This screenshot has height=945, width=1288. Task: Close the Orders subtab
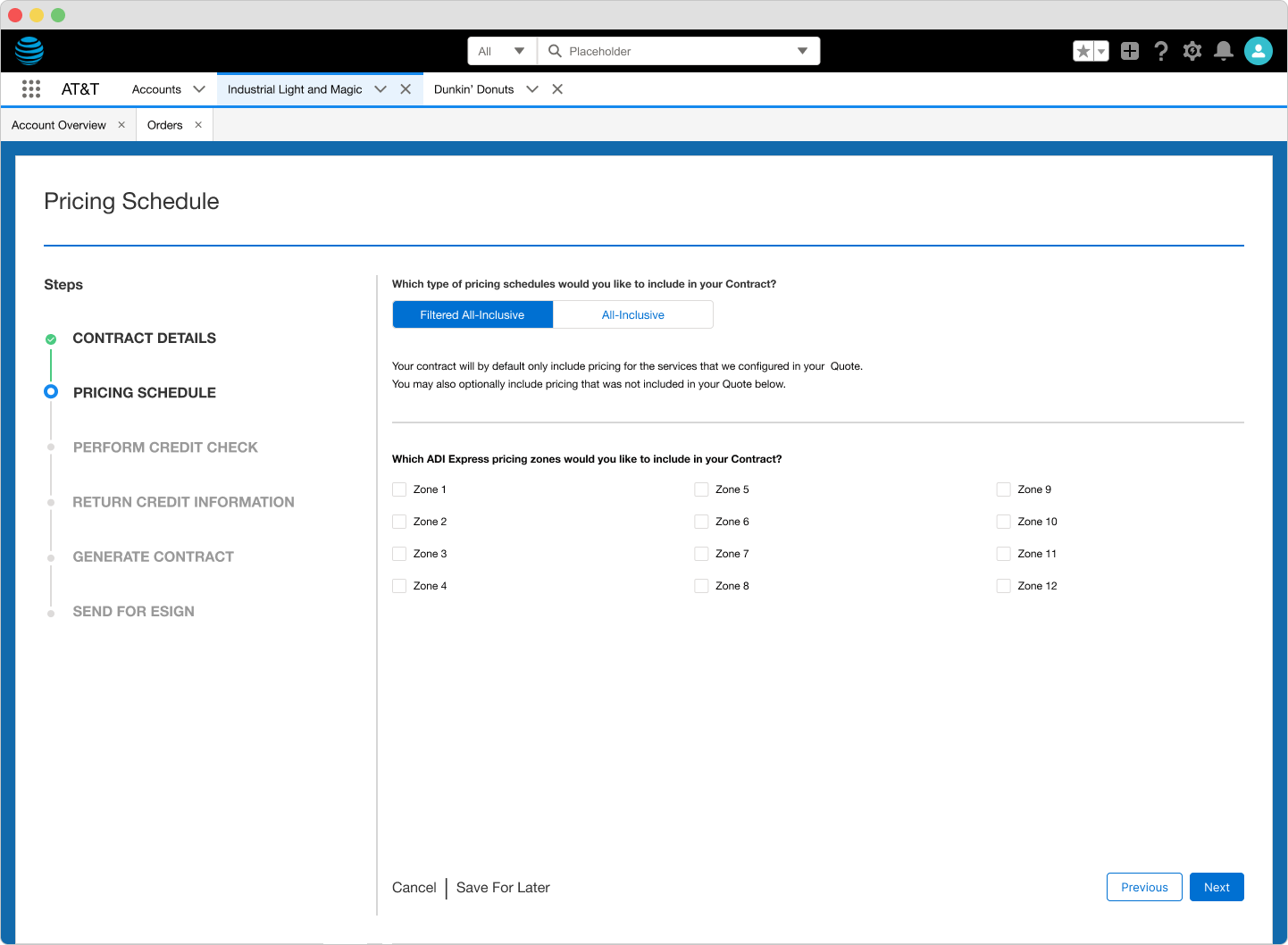click(198, 125)
